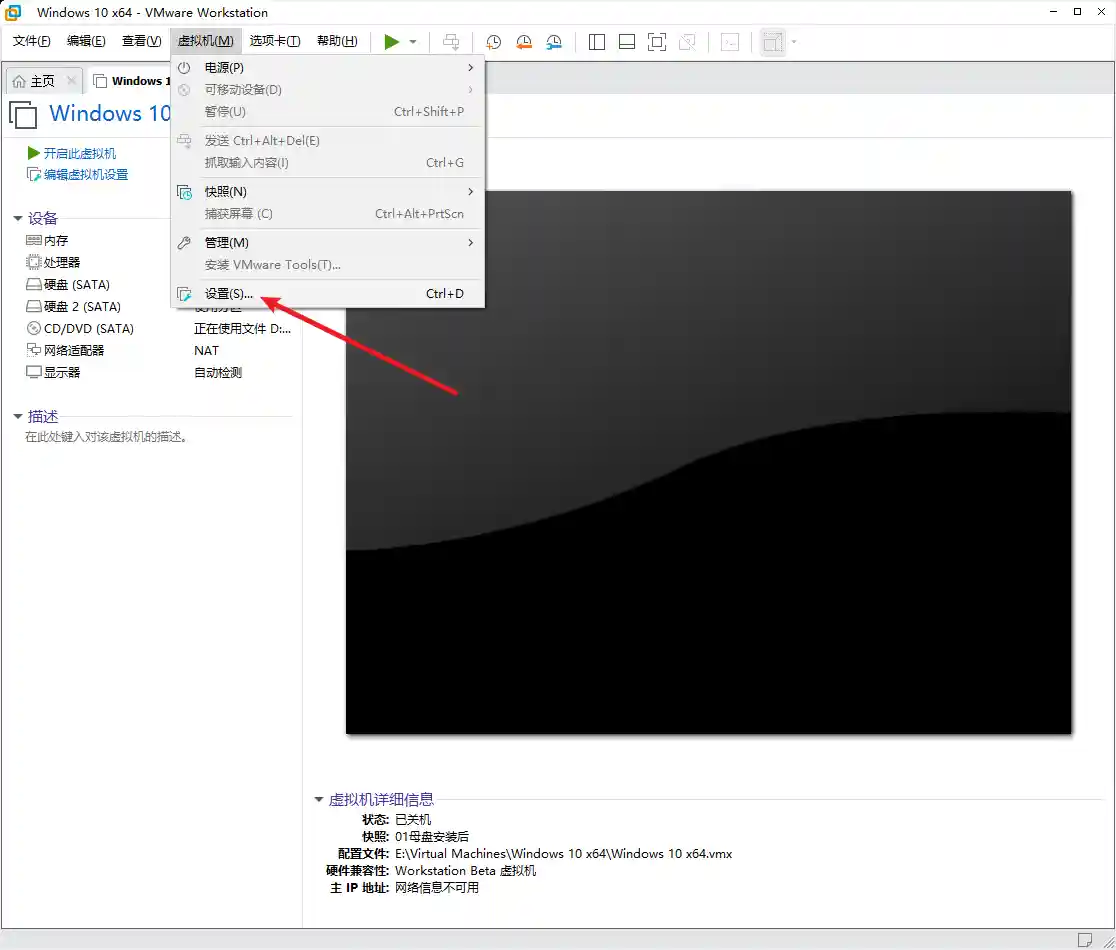This screenshot has width=1116, height=950.
Task: Toggle the library sidebar panel visibility
Action: [596, 42]
